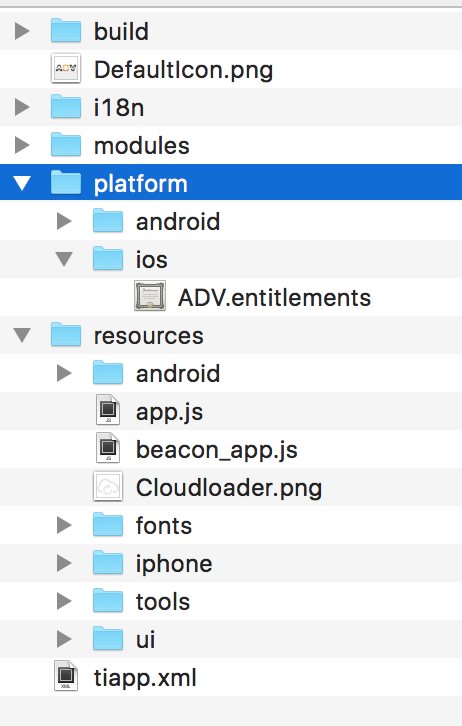This screenshot has width=462, height=726.
Task: Expand the ui folder
Action: coord(64,639)
